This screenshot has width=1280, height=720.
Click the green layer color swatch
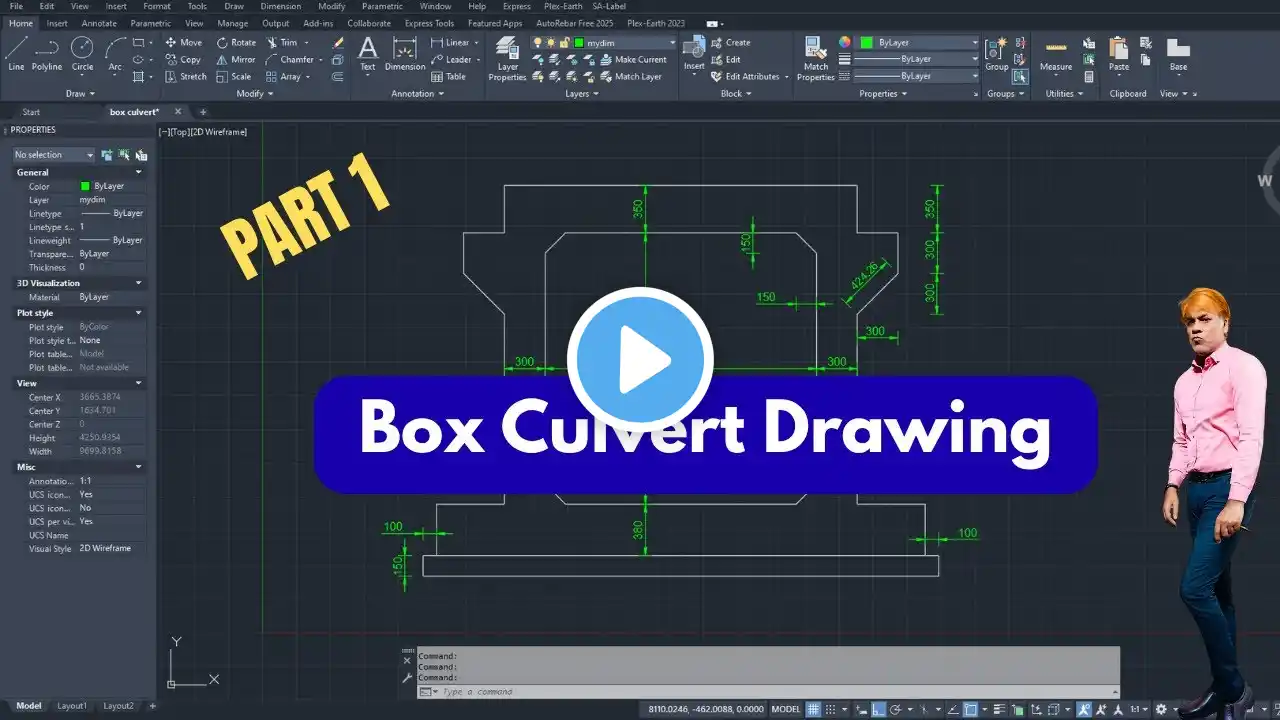(579, 43)
